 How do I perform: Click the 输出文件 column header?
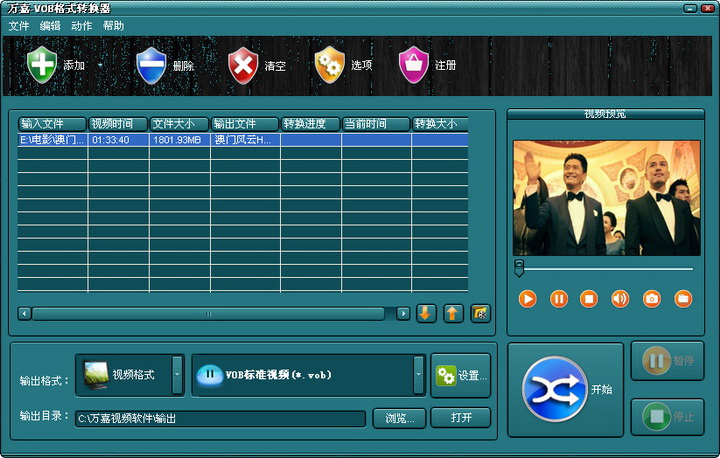245,124
